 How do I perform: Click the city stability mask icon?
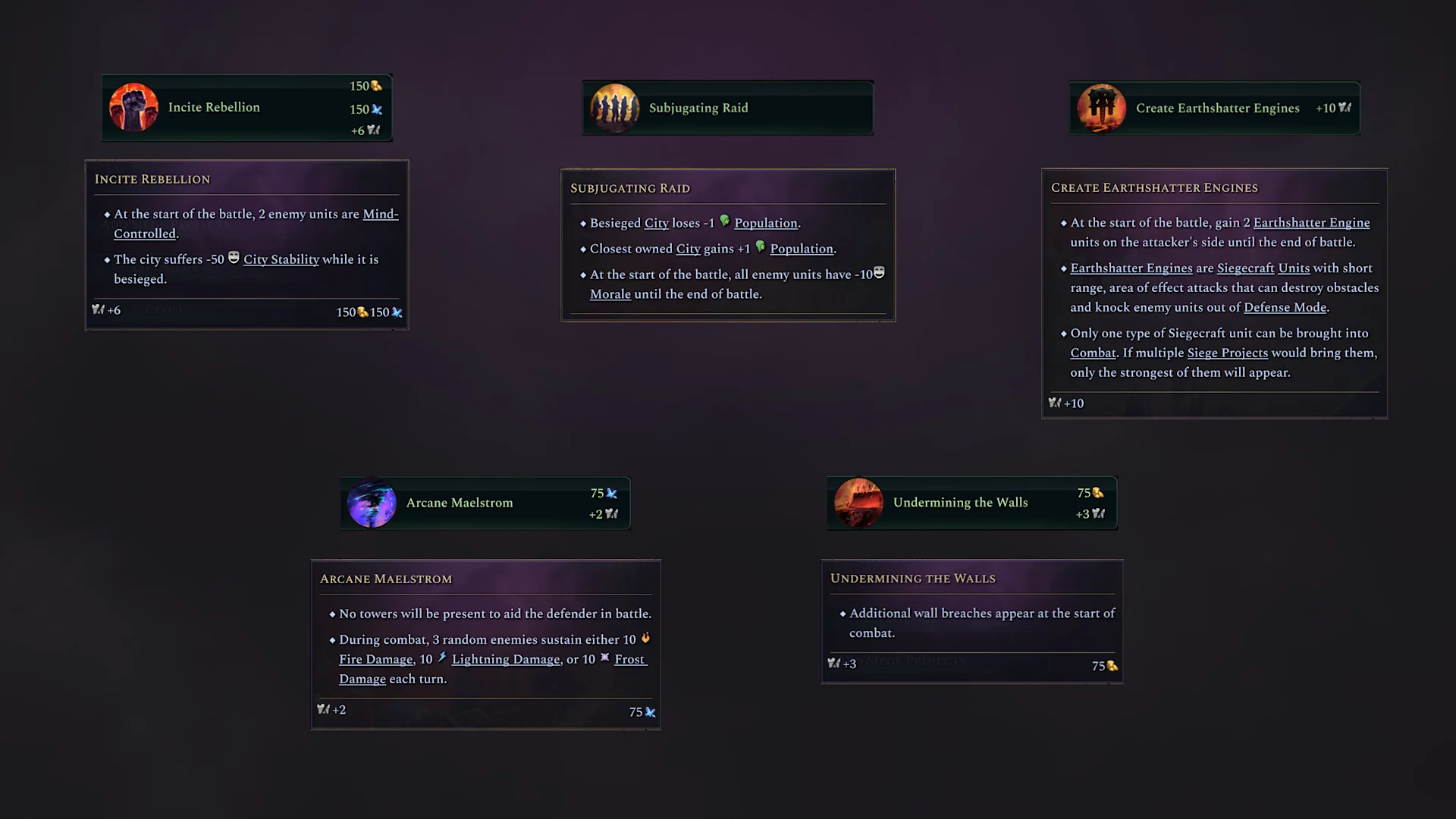(234, 258)
